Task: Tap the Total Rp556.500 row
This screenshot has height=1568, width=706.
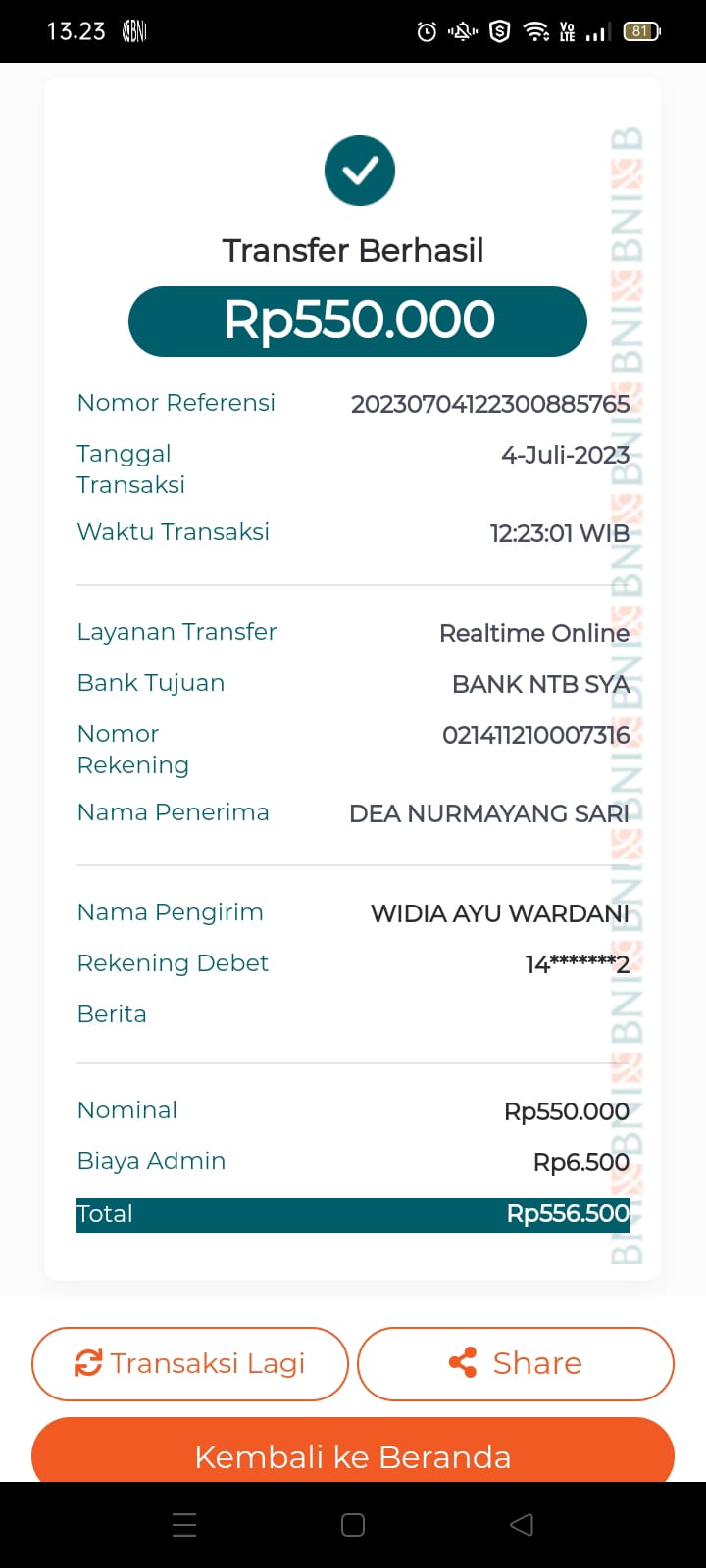Action: coord(353,1214)
